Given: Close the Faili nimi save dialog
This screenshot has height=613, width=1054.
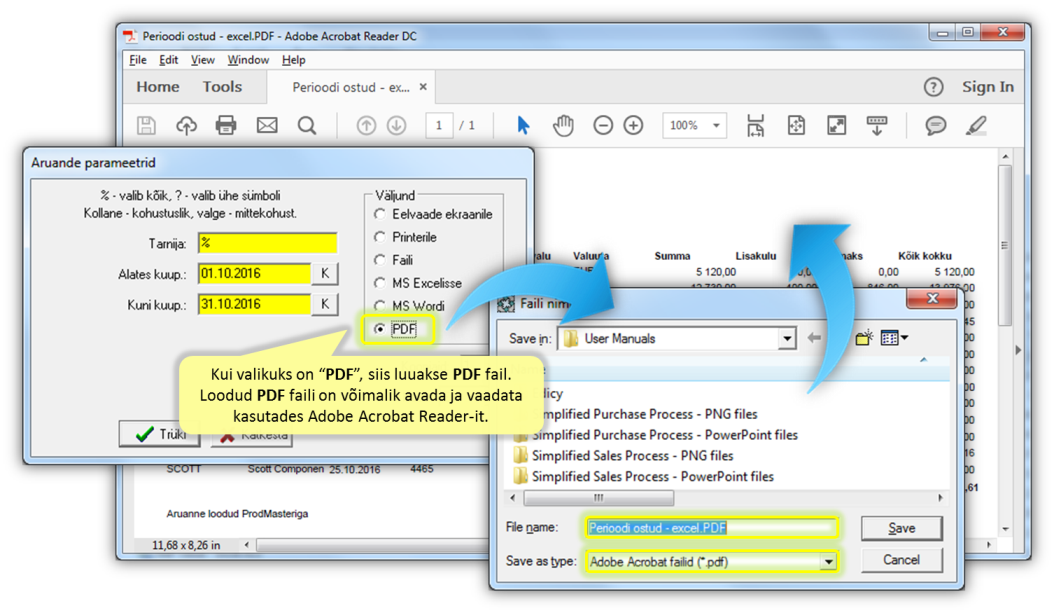Looking at the screenshot, I should click(x=932, y=299).
